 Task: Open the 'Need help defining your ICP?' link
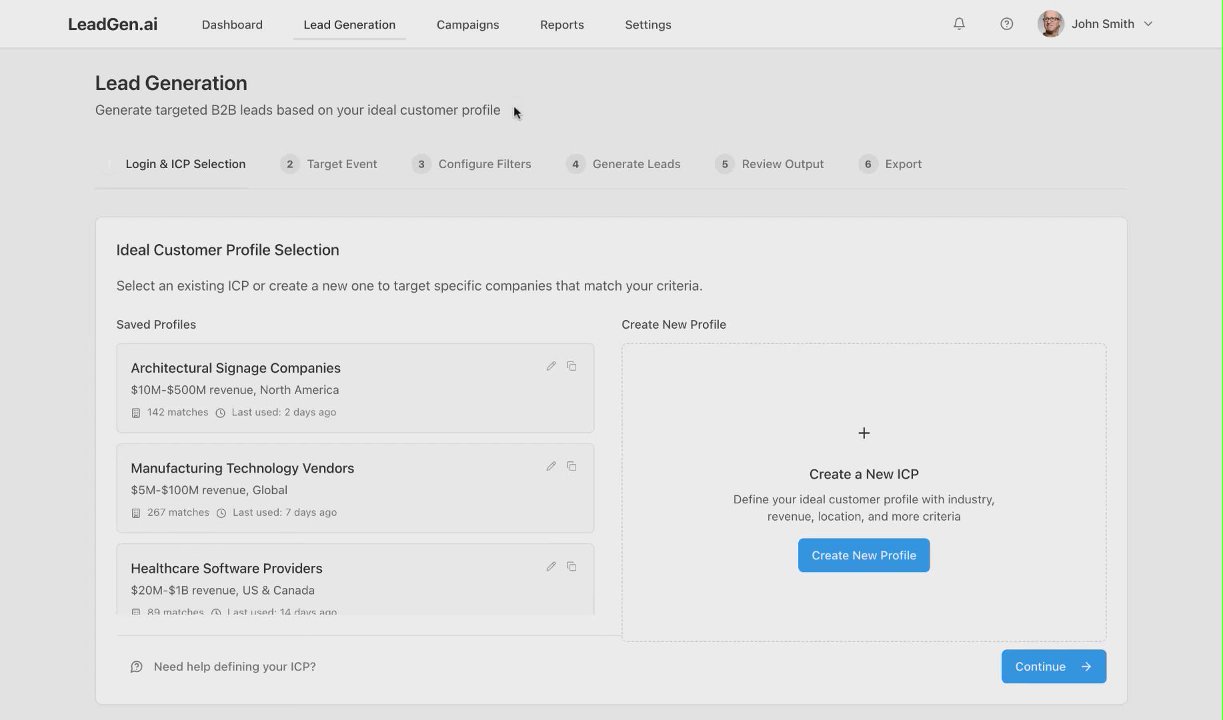click(234, 667)
